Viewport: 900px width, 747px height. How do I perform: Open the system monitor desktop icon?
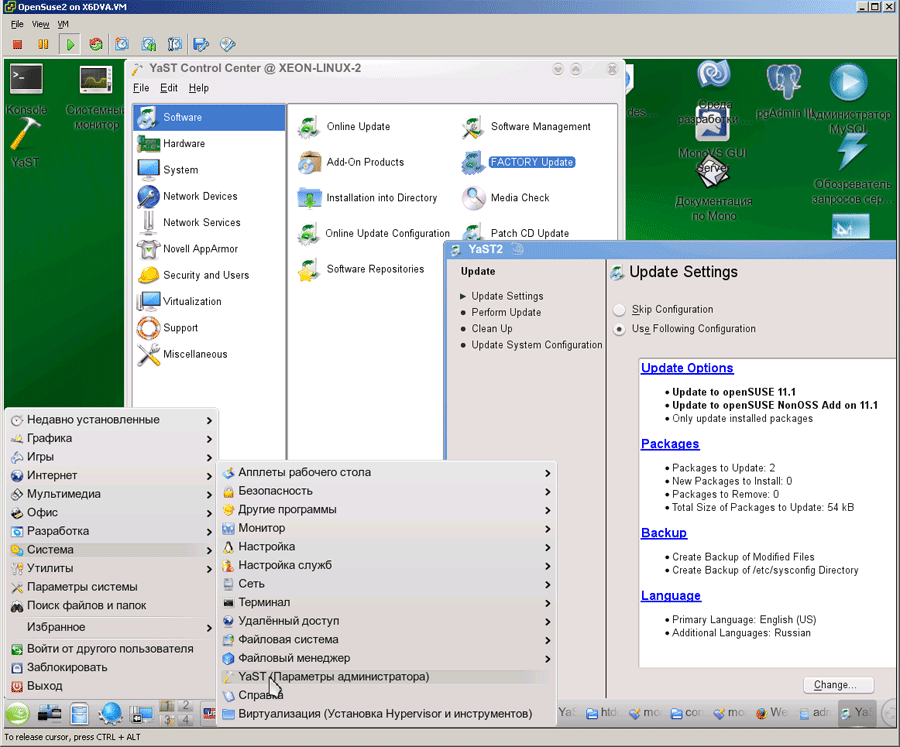pos(95,96)
